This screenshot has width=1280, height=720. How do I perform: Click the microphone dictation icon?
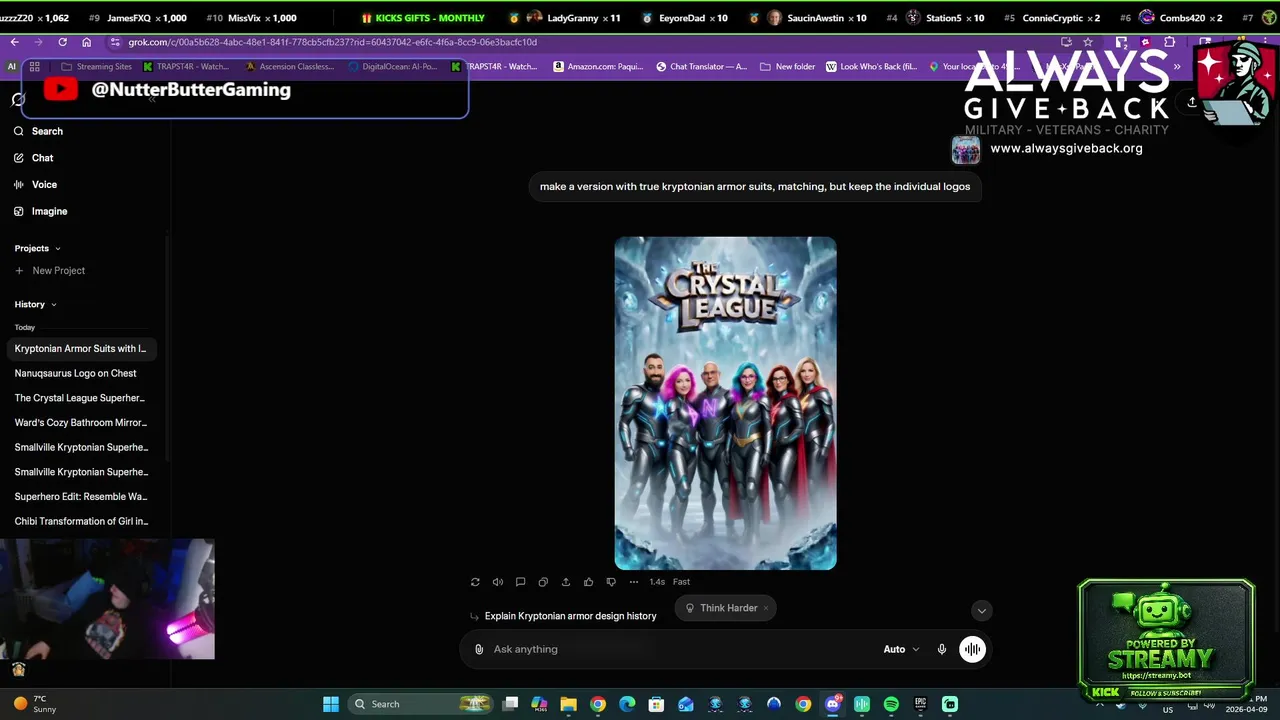(942, 649)
